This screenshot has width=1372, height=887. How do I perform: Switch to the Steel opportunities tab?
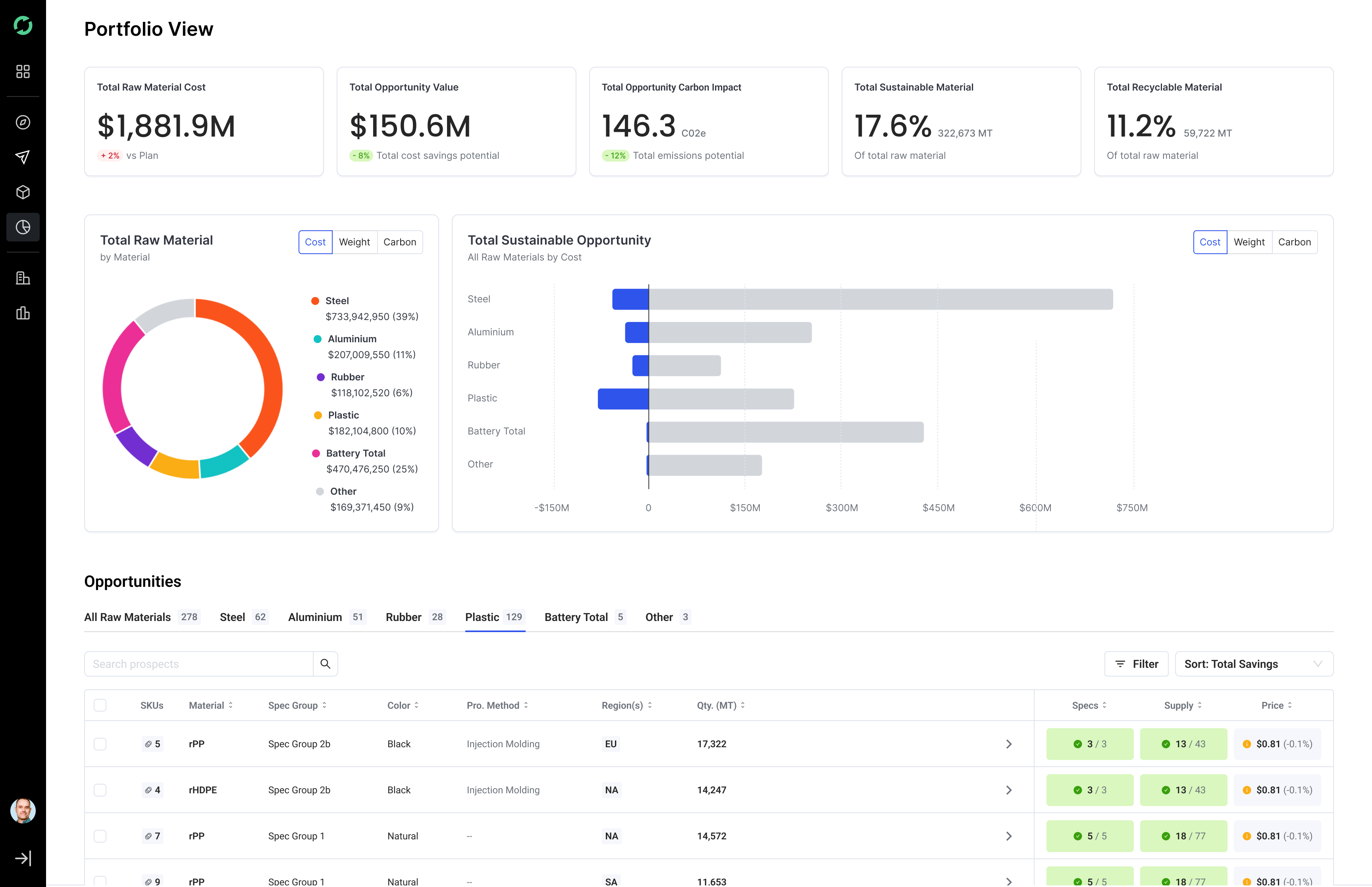(x=243, y=617)
